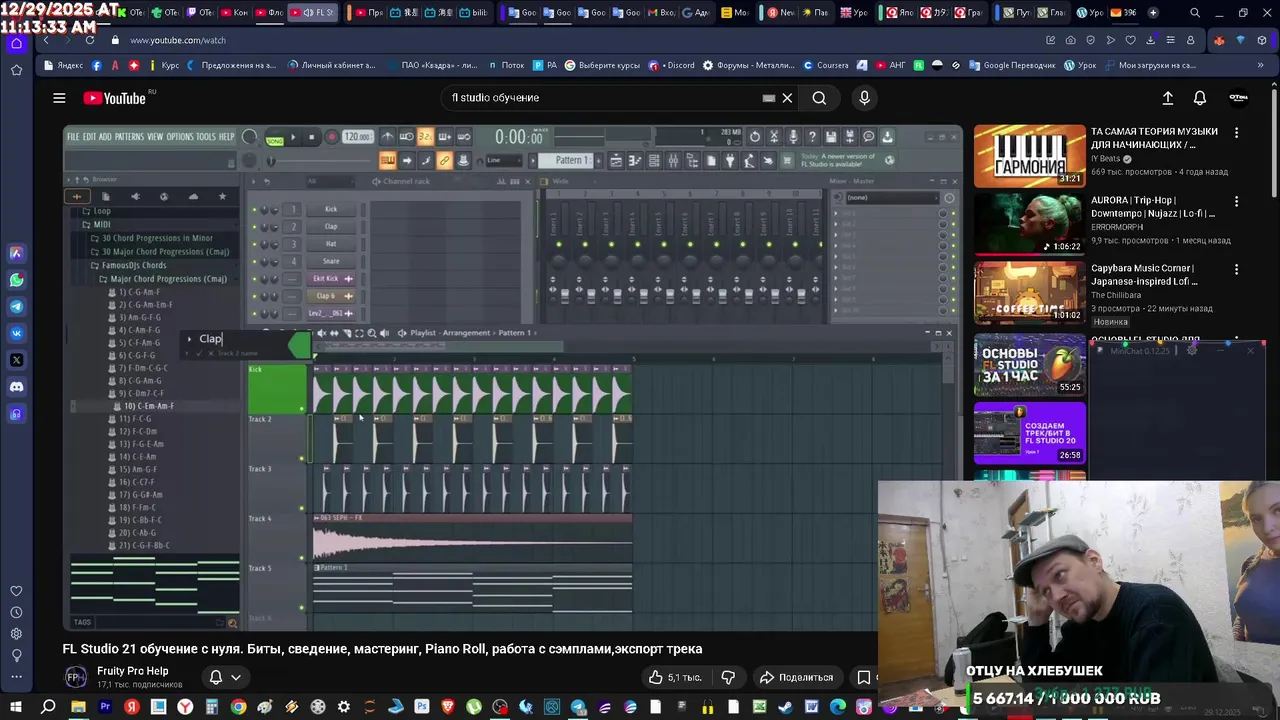Open VK in the browser sidebar

tap(16, 333)
